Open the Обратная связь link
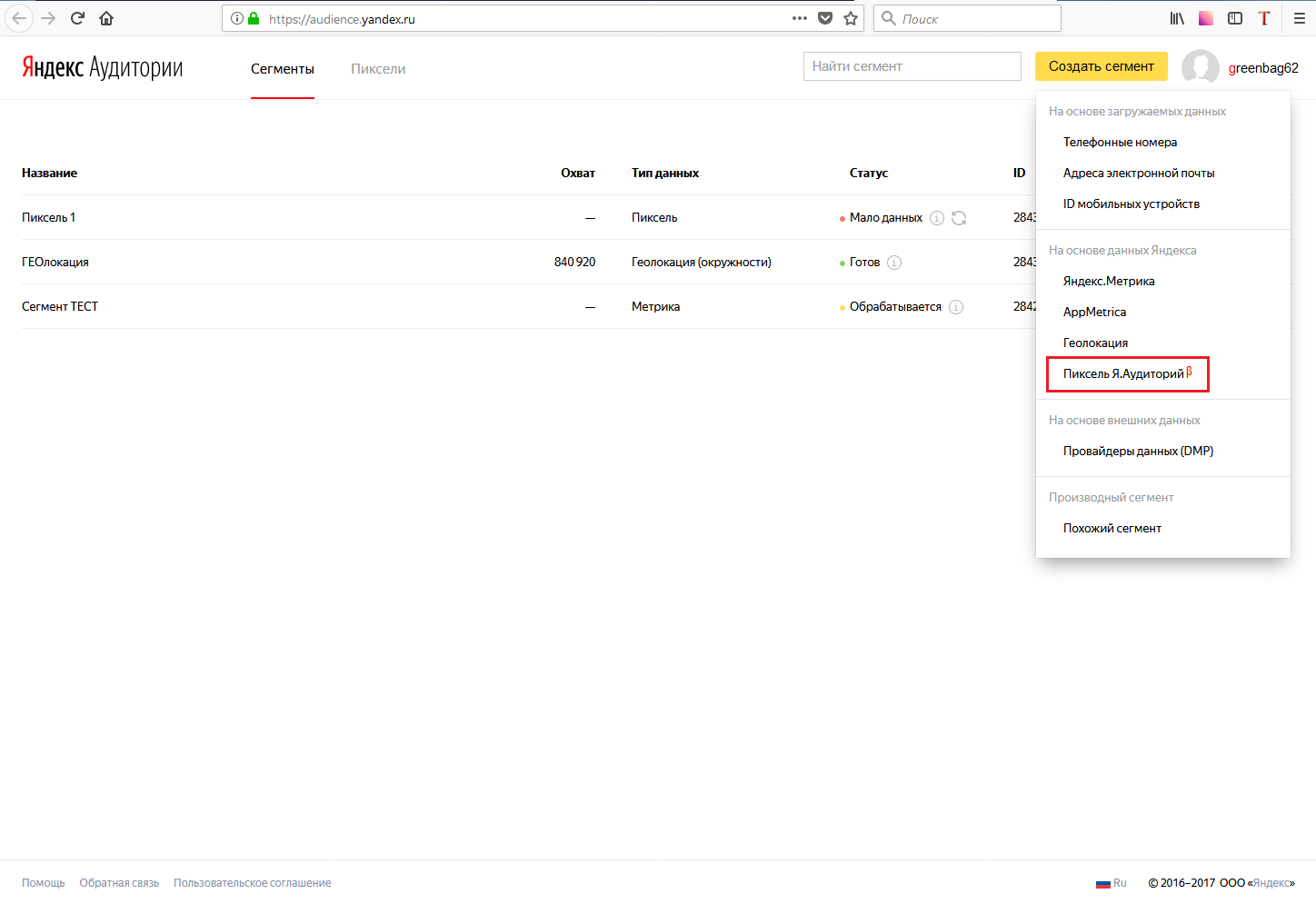 click(x=119, y=883)
